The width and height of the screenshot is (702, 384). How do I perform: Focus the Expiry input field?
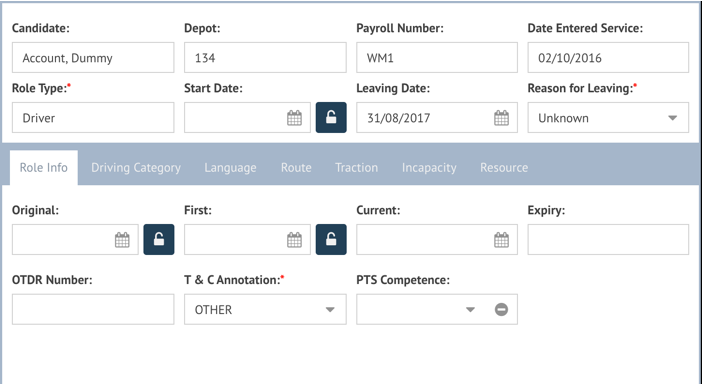pyautogui.click(x=608, y=239)
